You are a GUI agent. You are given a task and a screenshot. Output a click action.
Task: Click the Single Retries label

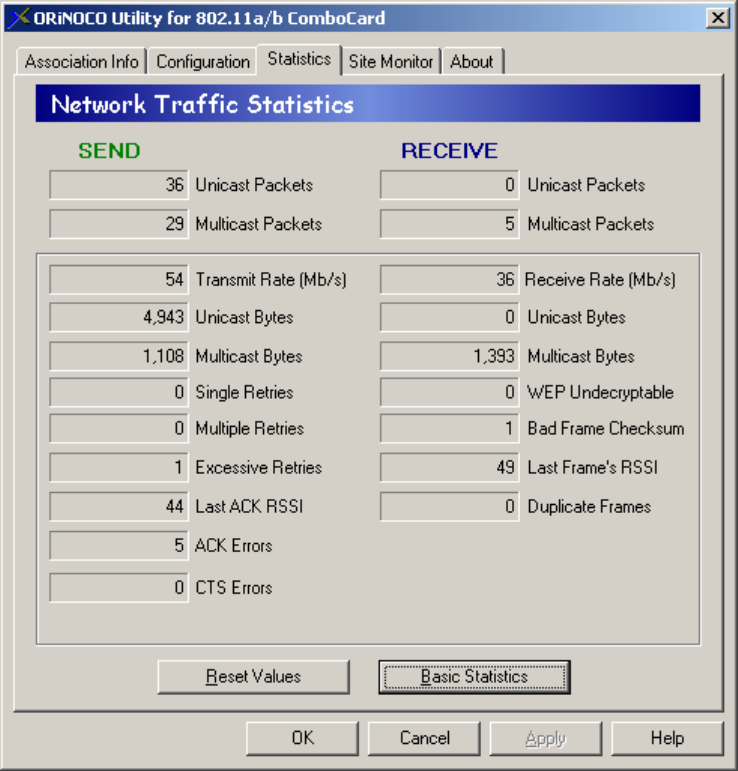(244, 392)
